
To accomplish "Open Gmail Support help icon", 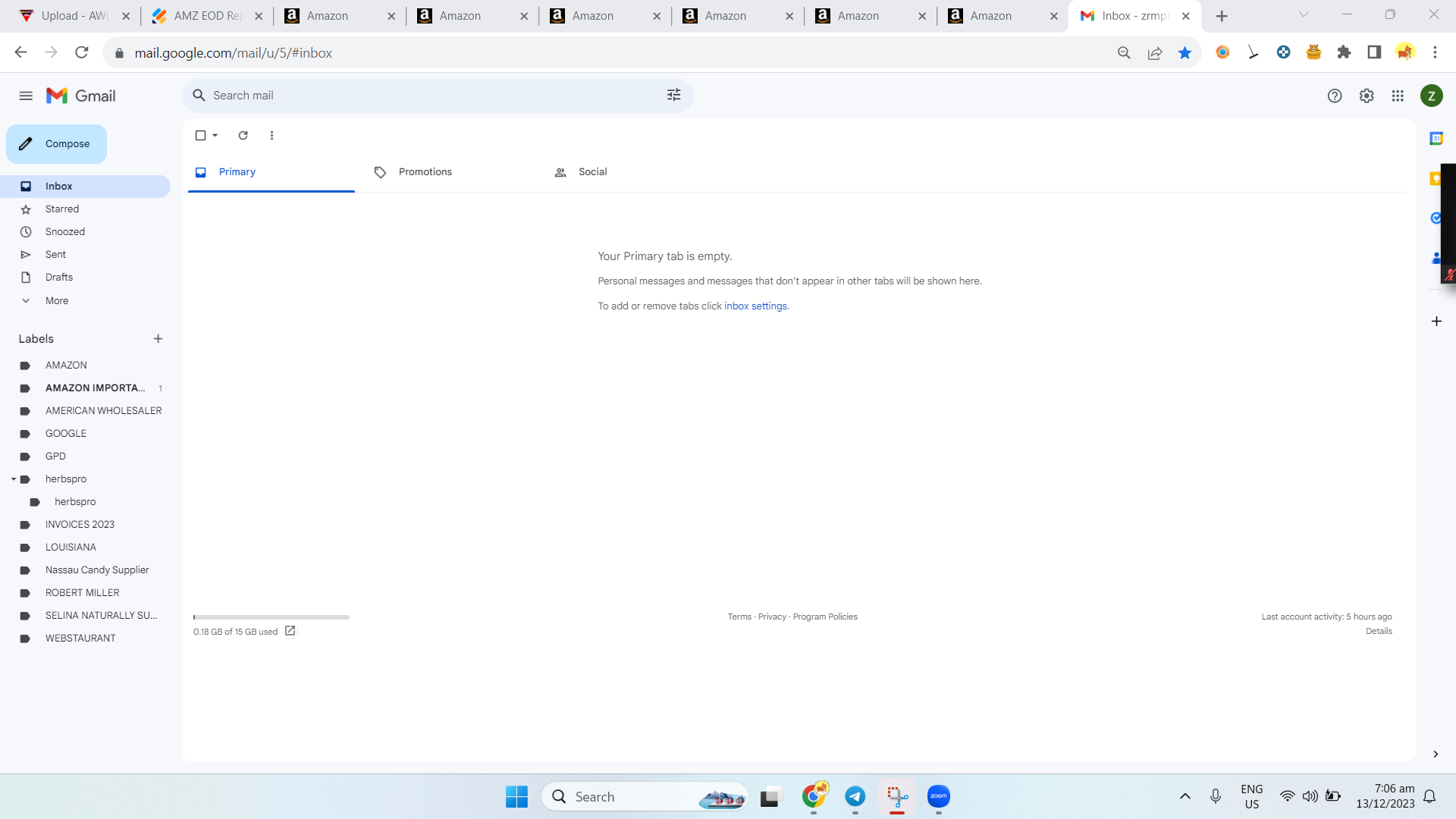I will tap(1335, 96).
